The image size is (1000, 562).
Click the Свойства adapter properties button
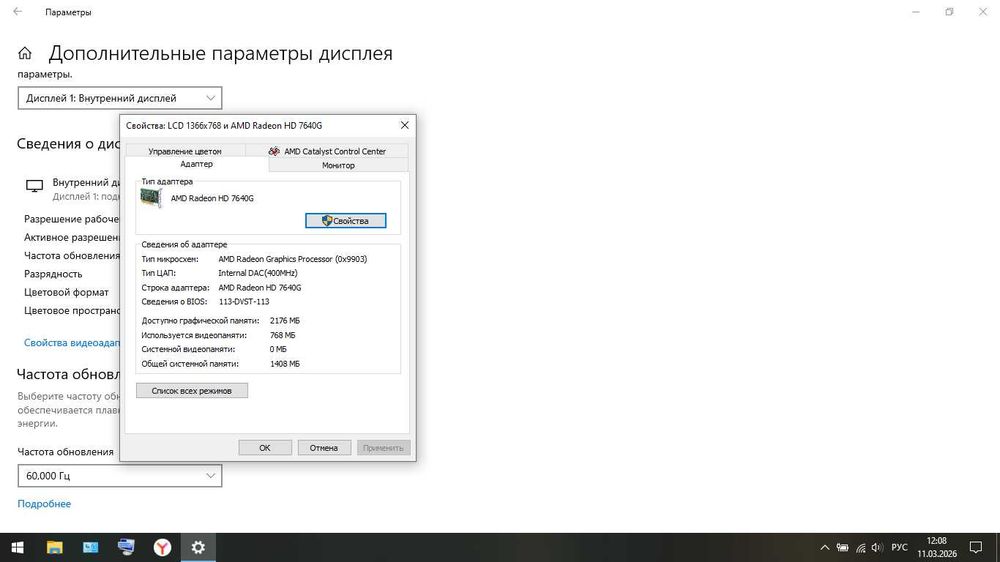coord(346,221)
